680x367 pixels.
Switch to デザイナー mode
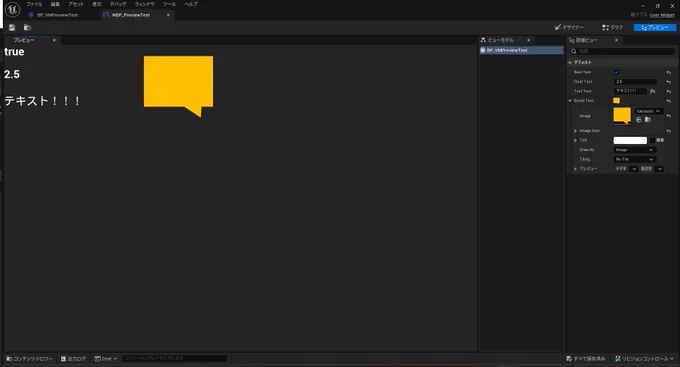click(569, 28)
